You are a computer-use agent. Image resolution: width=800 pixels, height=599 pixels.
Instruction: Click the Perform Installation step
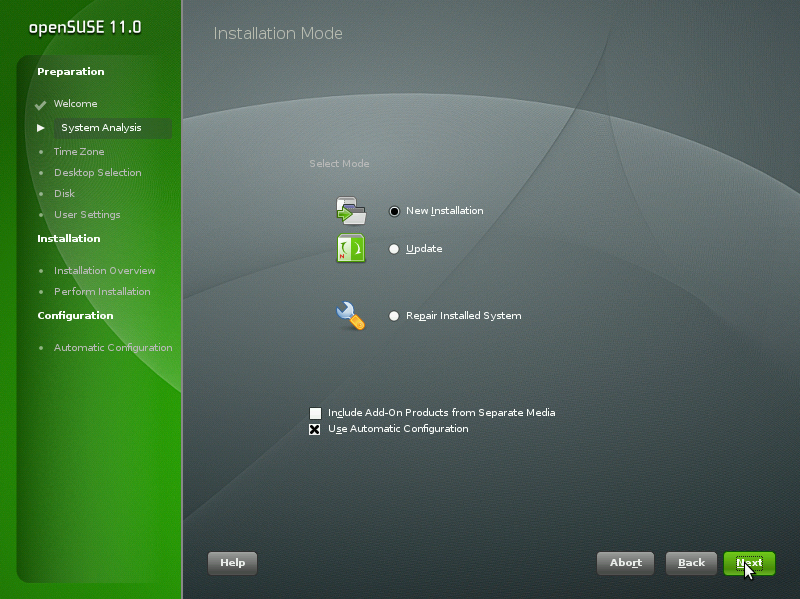(x=103, y=291)
